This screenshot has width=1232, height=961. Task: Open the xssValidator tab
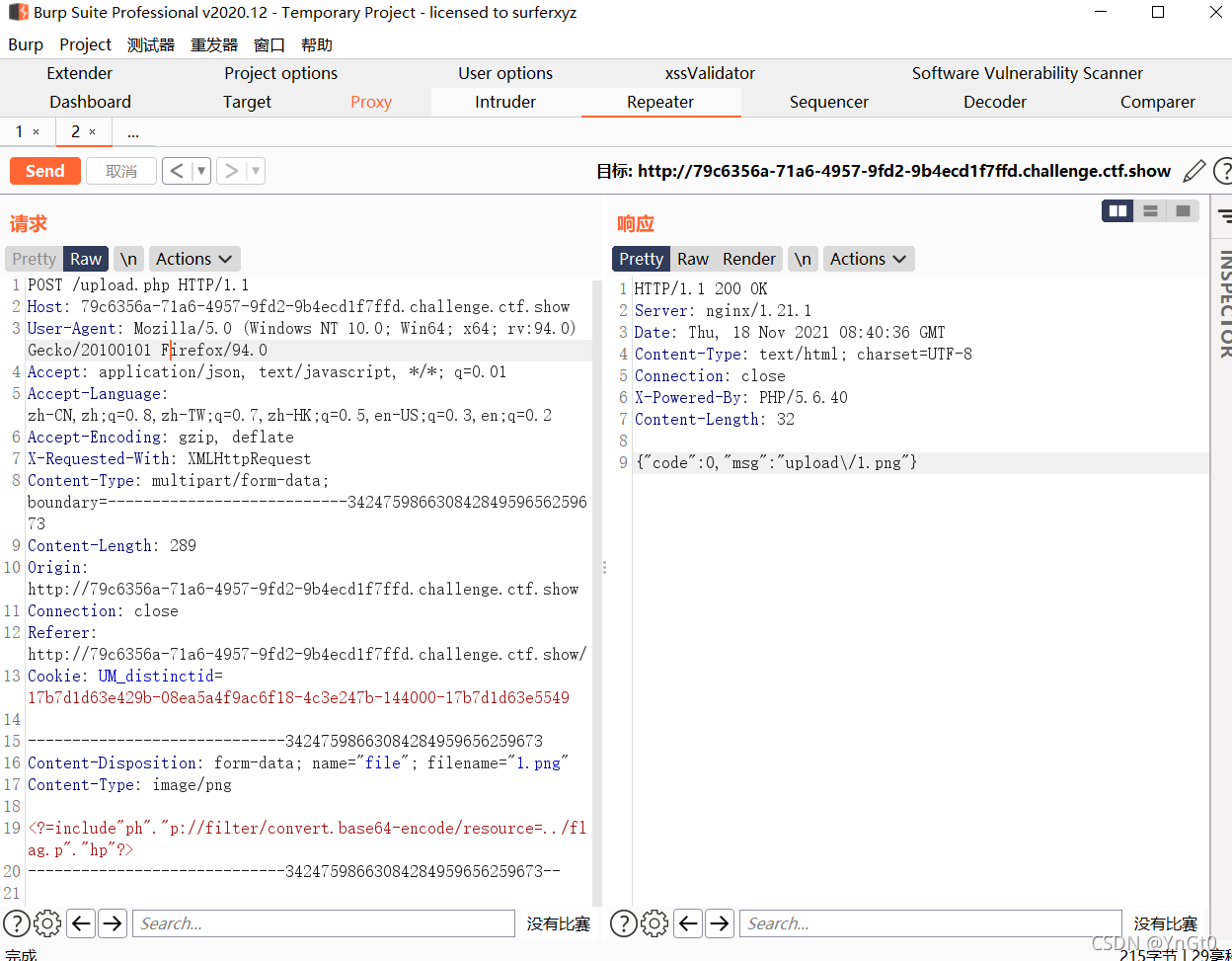[x=710, y=73]
